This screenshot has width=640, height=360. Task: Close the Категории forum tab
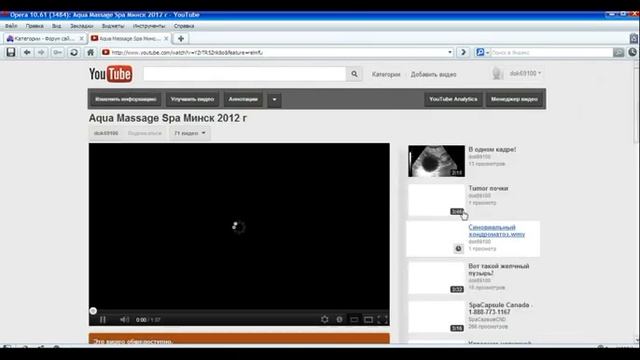pyautogui.click(x=82, y=38)
